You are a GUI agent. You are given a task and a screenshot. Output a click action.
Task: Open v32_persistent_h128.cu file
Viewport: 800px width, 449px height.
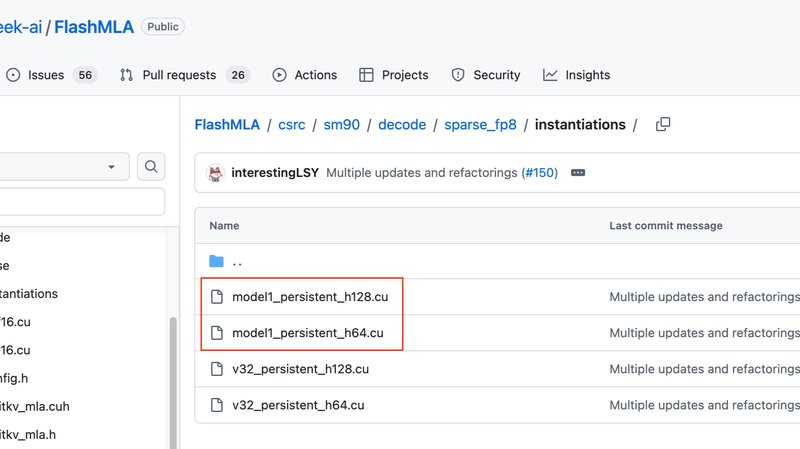coord(301,369)
